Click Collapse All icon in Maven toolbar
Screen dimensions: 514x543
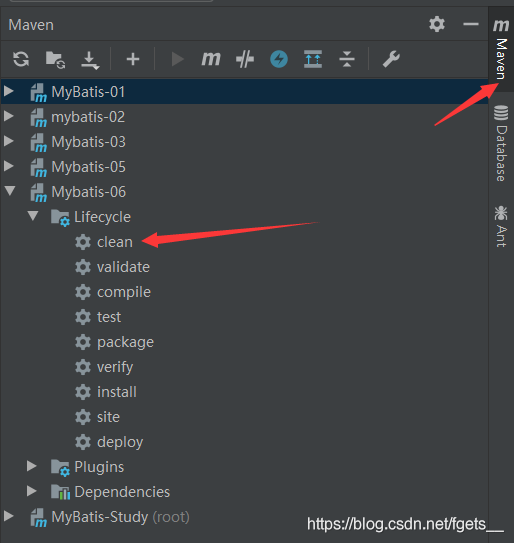347,59
